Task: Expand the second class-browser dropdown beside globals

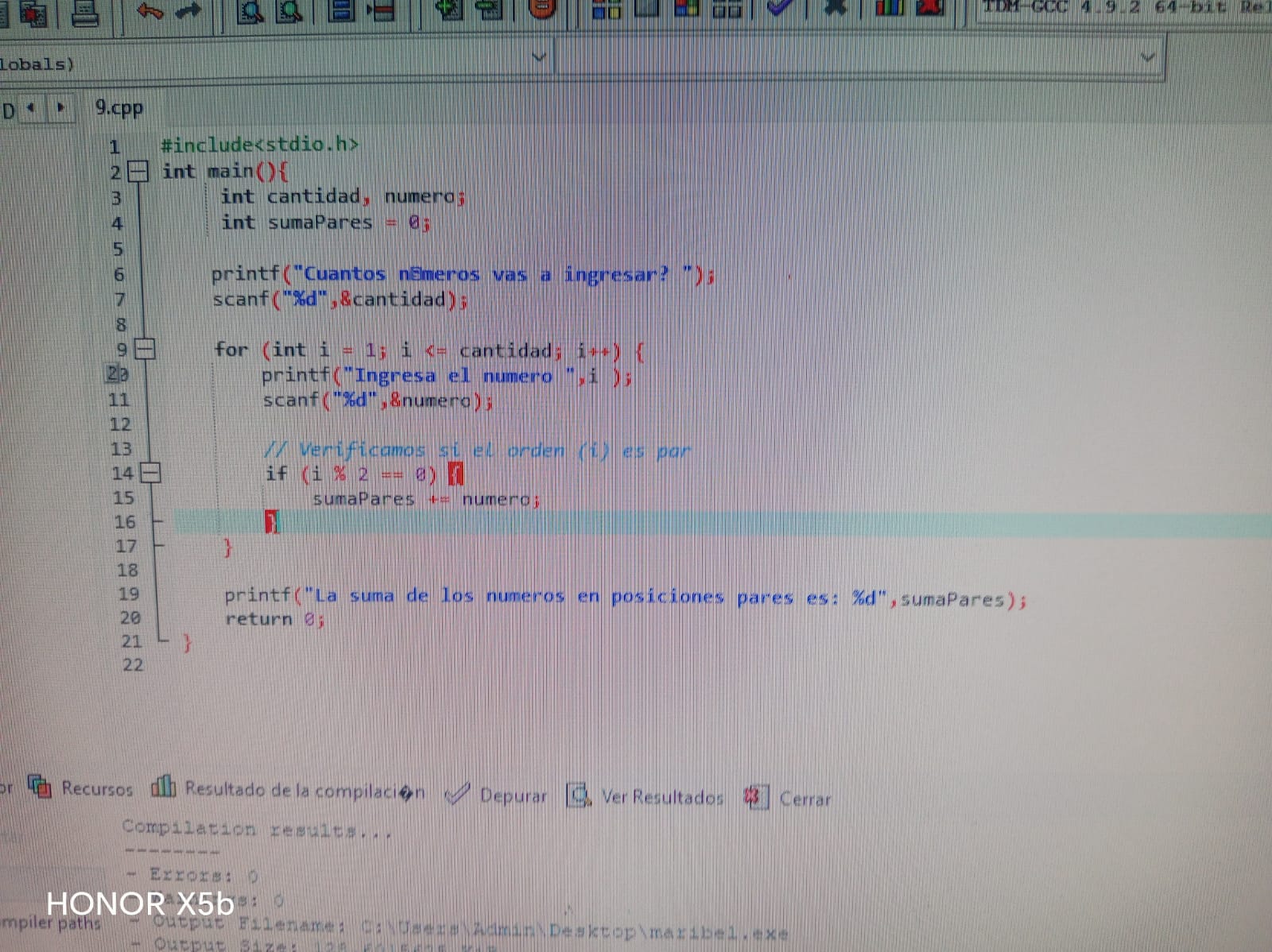Action: pos(1146,58)
